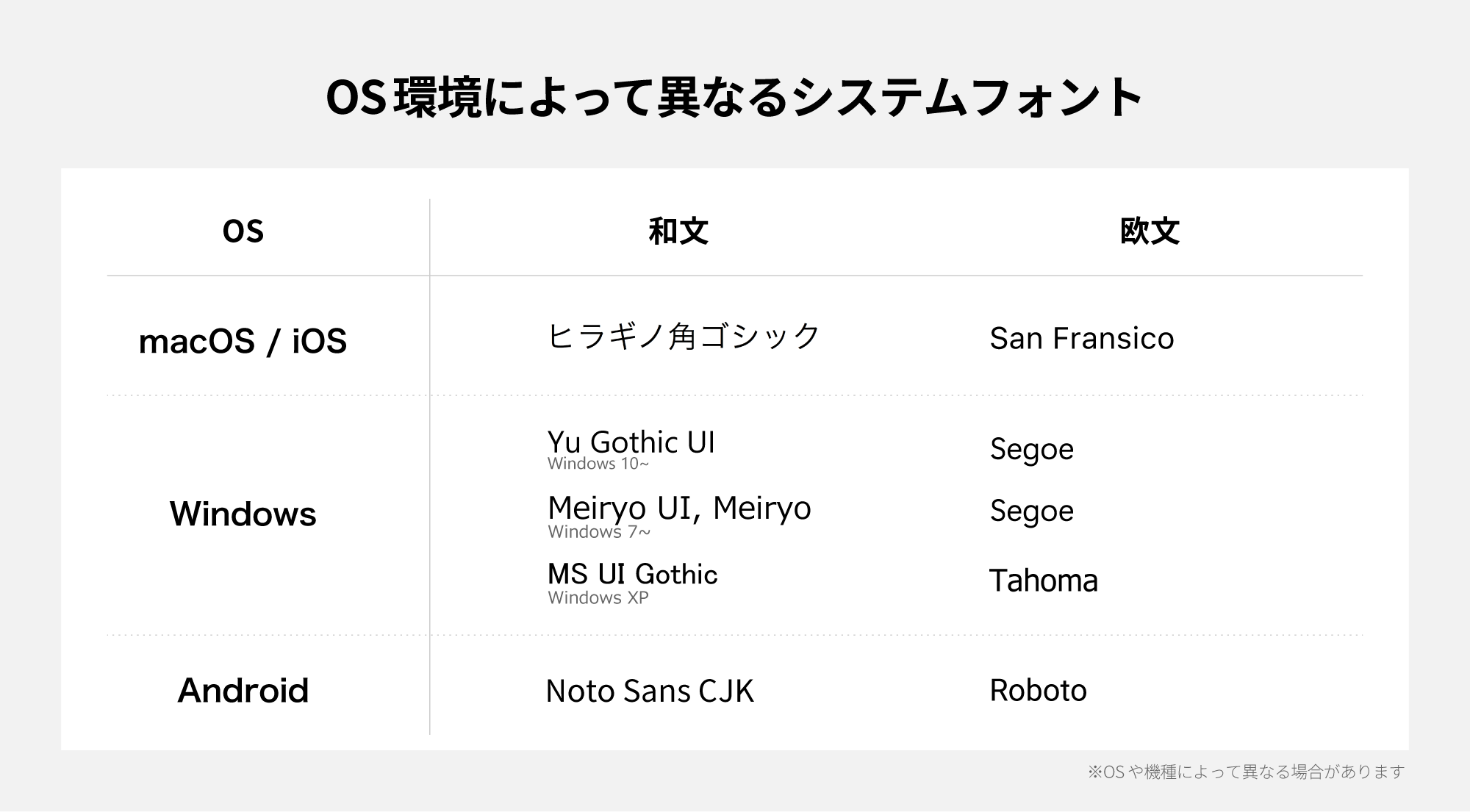
Task: Click the Yu Gothic UI entry
Action: (x=631, y=442)
